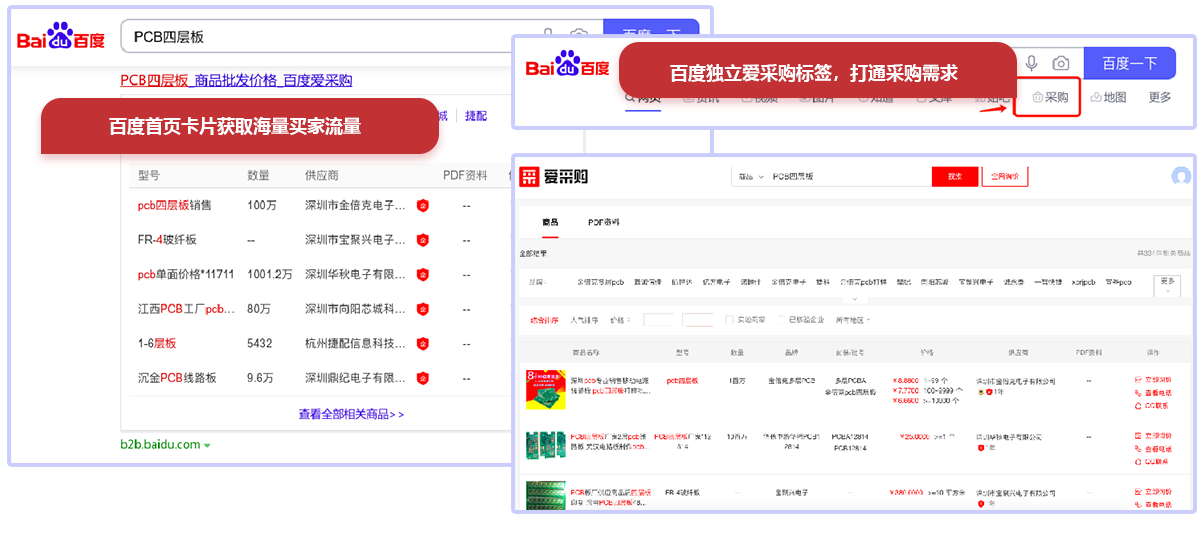The height and width of the screenshot is (550, 1200).
Task: Click the 爱采购 logo icon
Action: (x=529, y=177)
